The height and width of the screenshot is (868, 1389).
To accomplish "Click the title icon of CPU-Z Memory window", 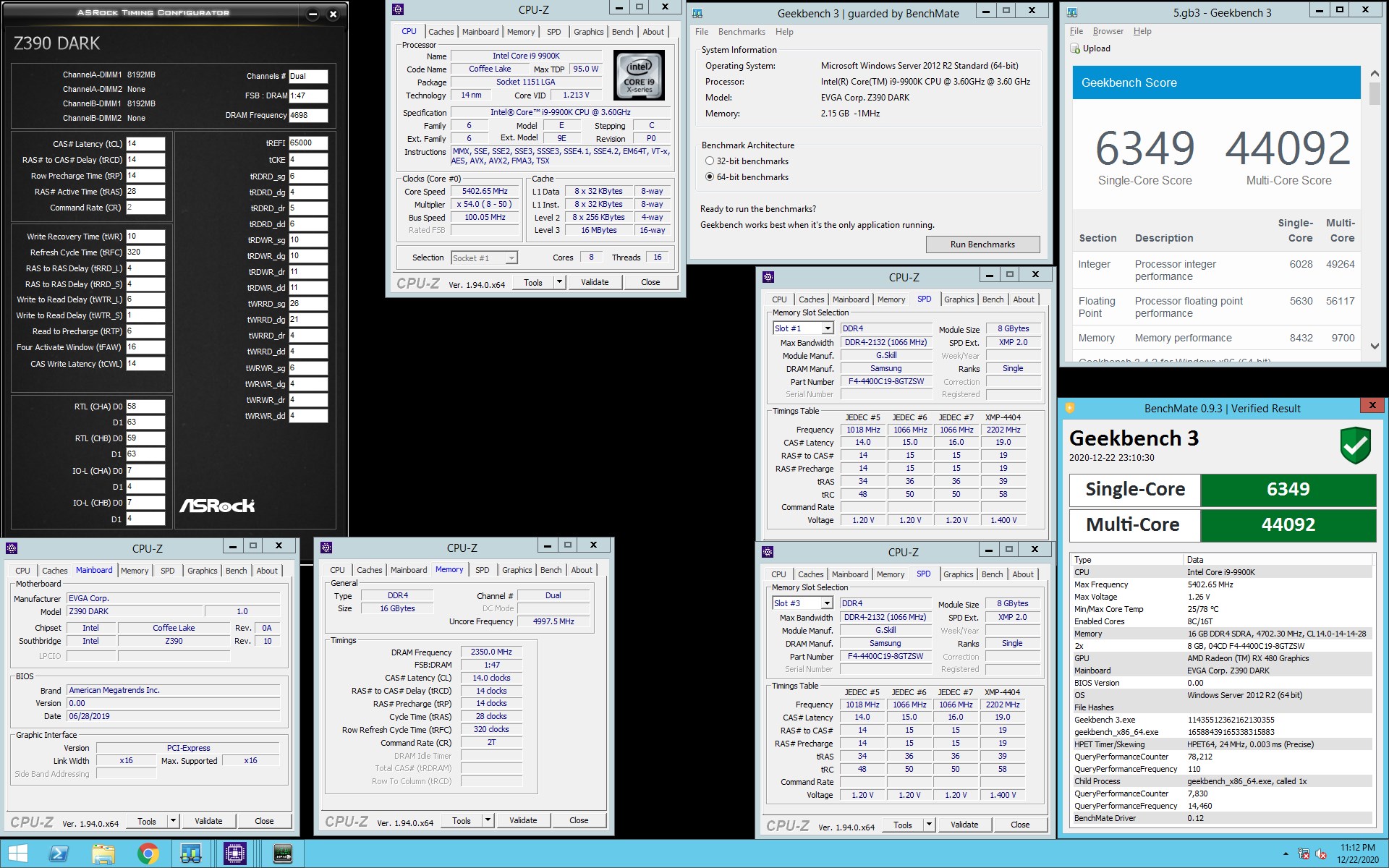I will (326, 548).
